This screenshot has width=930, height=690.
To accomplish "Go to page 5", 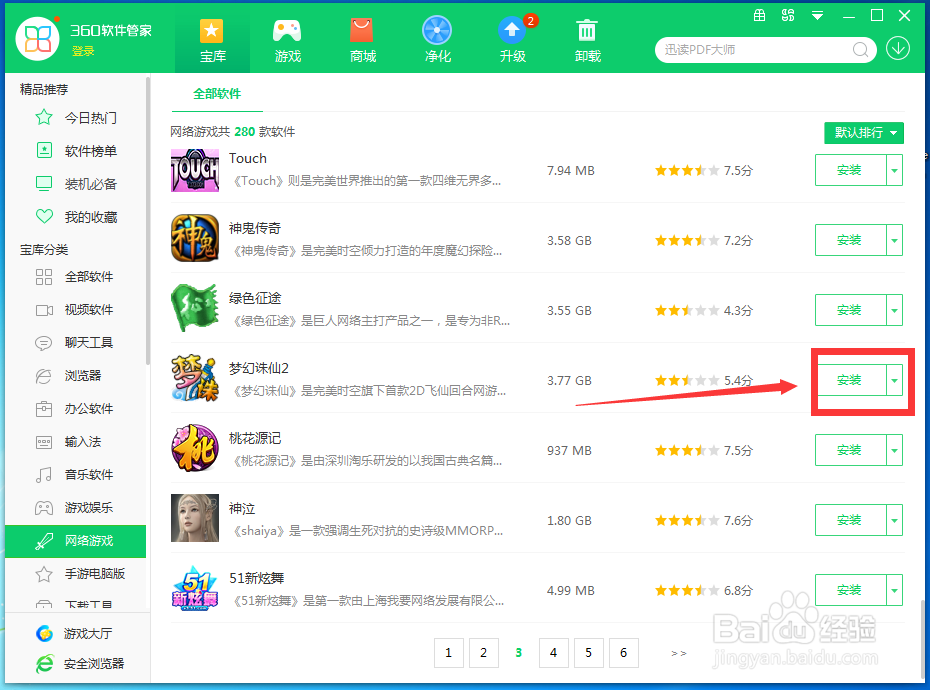I will tap(588, 653).
